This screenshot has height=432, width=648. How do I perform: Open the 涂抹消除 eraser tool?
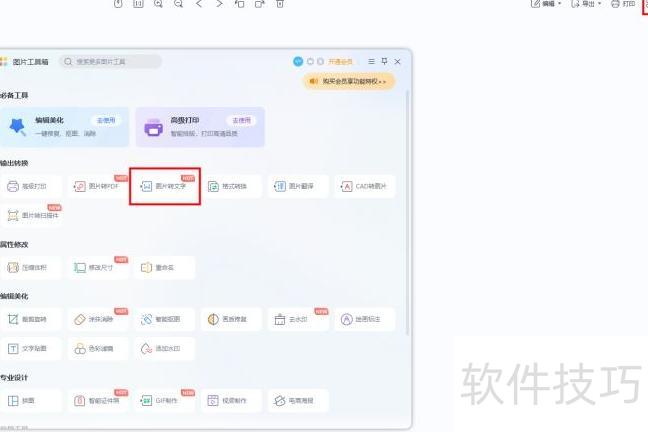point(98,319)
